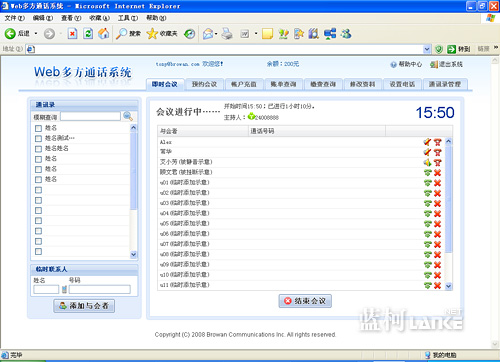Click the temporary contact 号码 input field
This screenshot has height=362, width=500.
100,289
